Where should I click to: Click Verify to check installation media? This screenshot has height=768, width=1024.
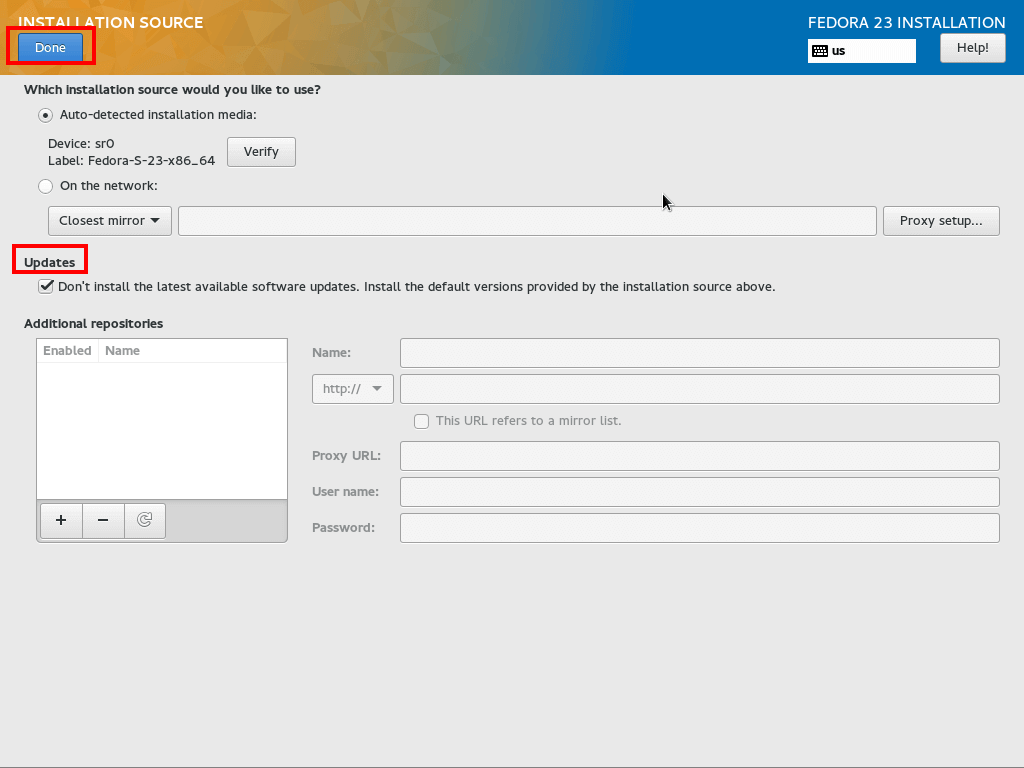pos(261,152)
